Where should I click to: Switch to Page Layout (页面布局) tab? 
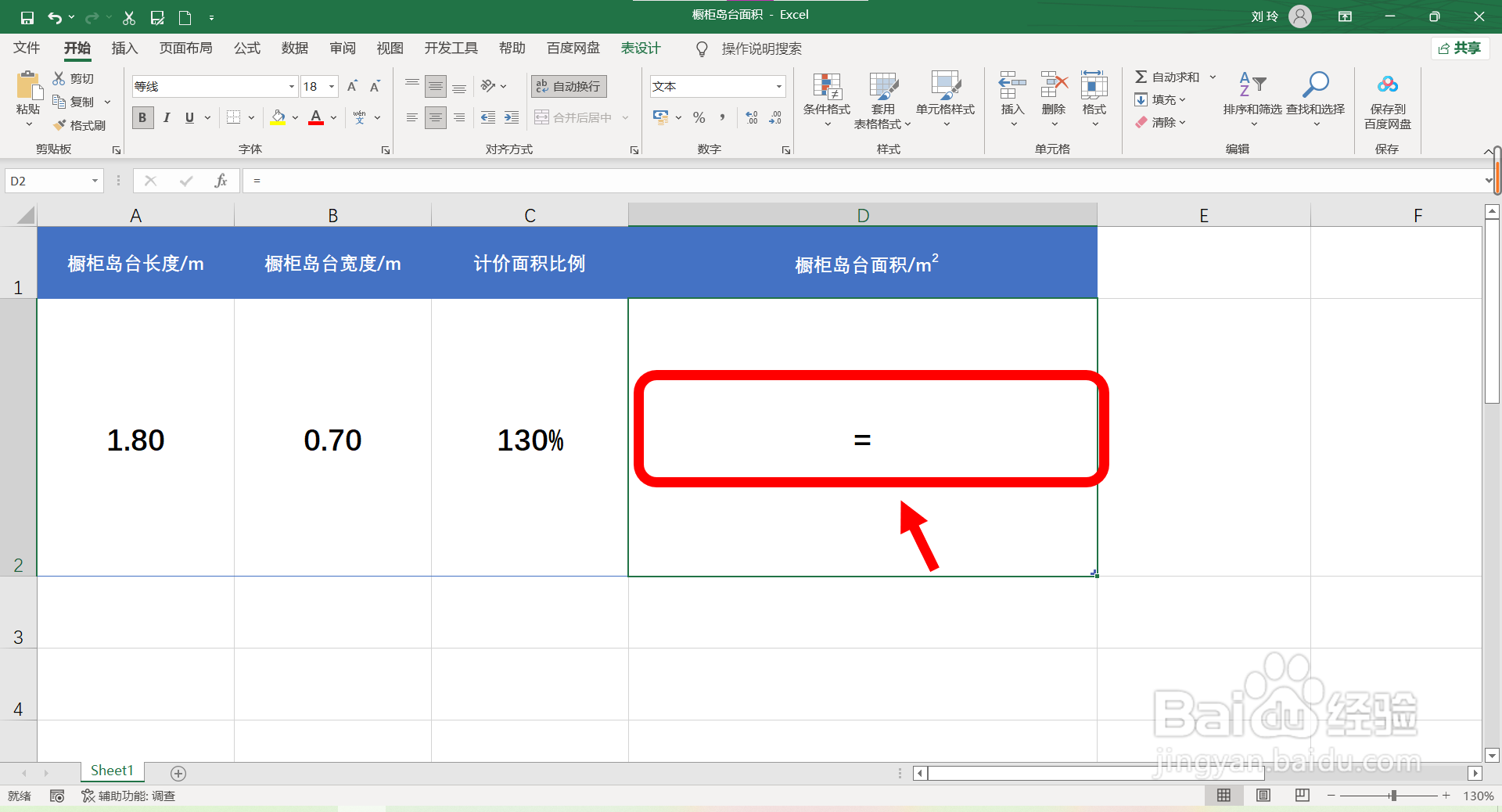tap(186, 49)
